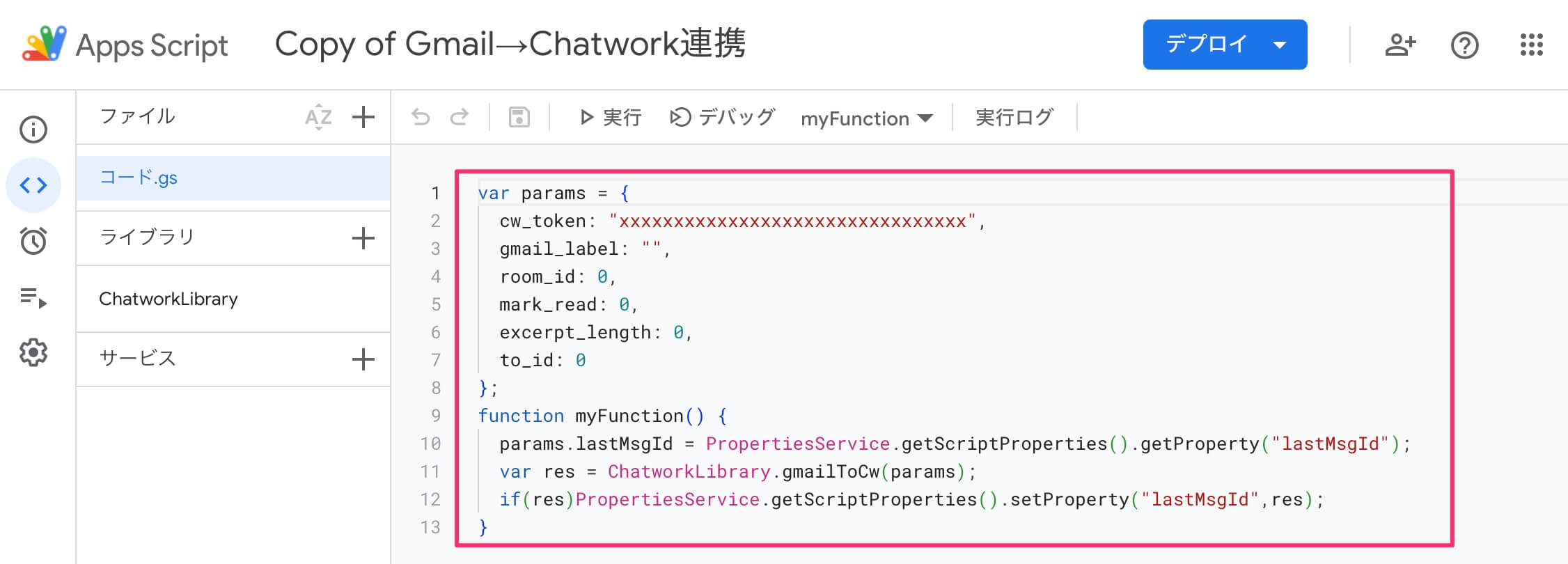Screen dimensions: 1568x564
Task: Click the ファイル section header
Action: 137,116
